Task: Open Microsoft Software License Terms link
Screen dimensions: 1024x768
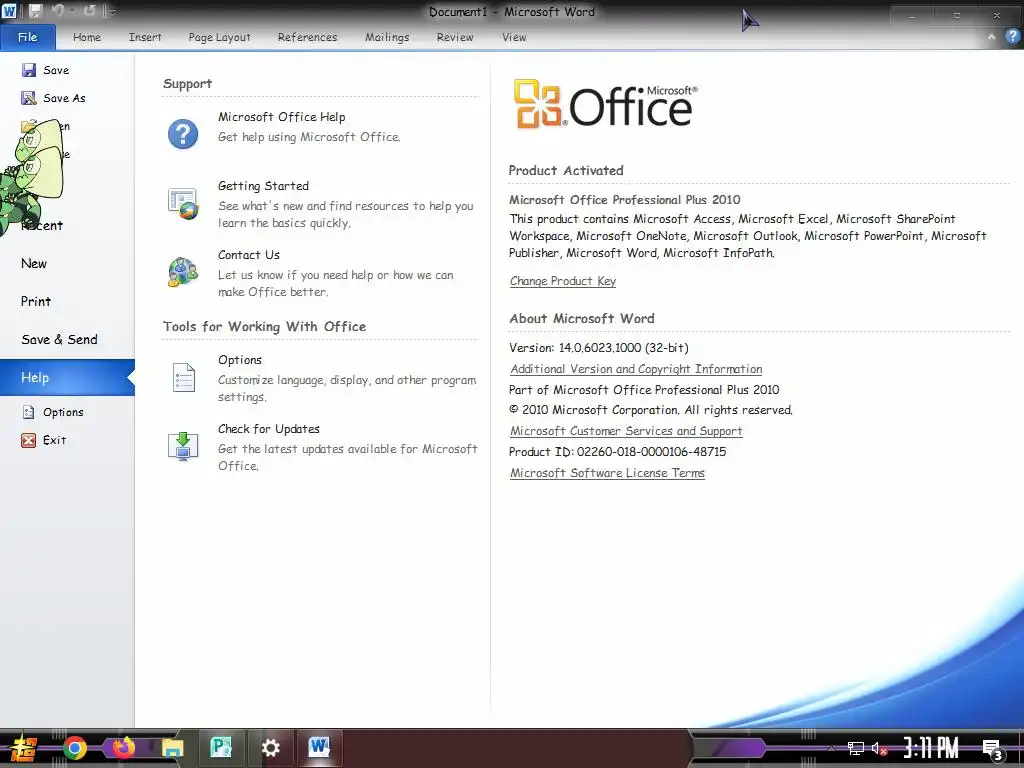Action: [x=607, y=473]
